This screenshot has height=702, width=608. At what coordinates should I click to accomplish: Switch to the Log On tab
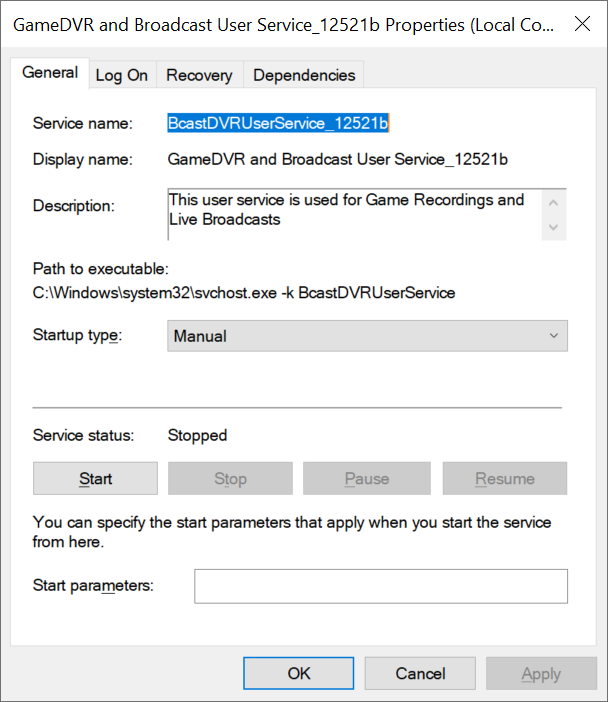(x=122, y=75)
